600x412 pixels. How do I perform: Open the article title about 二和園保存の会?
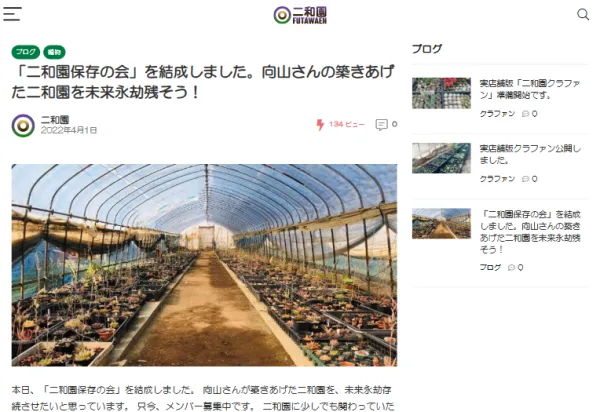pos(203,82)
